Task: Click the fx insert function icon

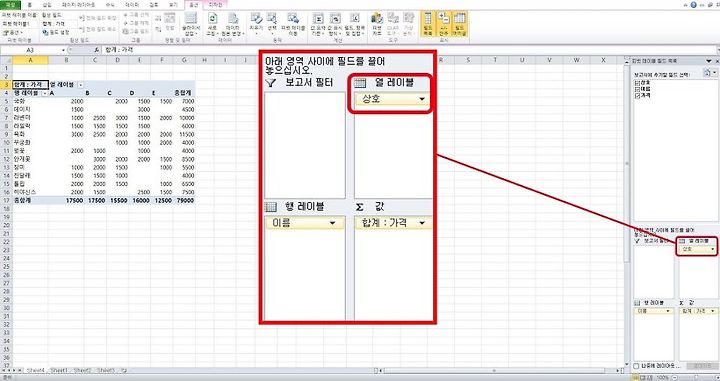Action: tap(96, 50)
